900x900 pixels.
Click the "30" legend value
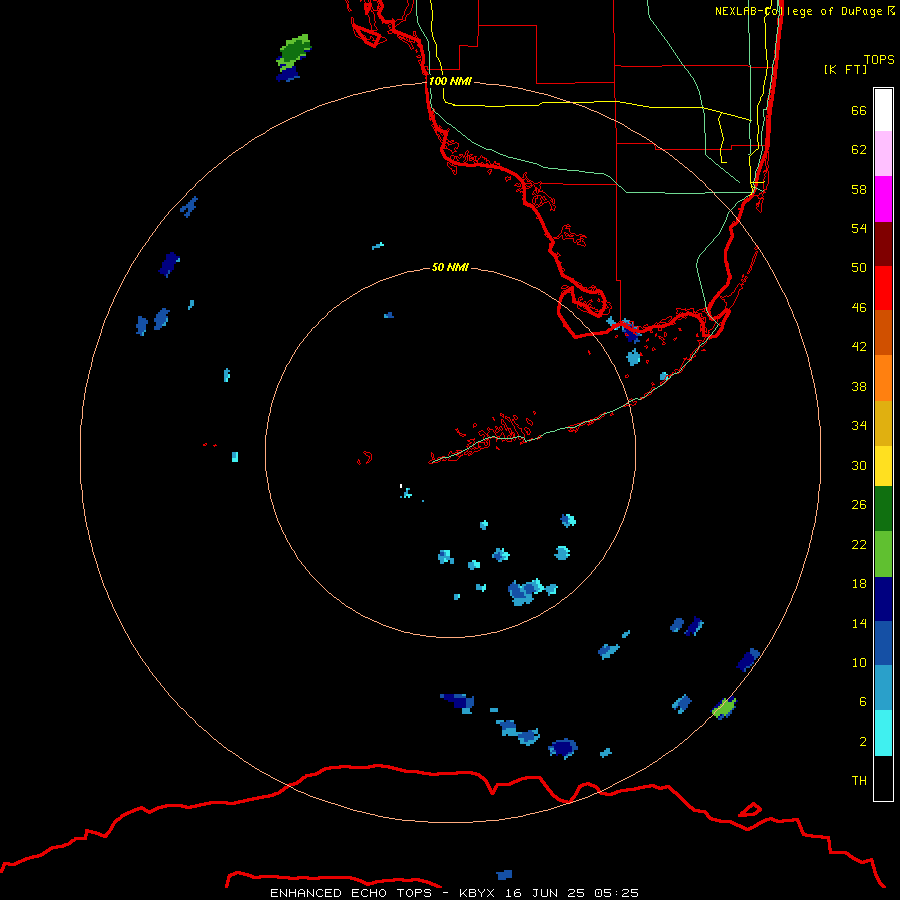(x=859, y=465)
